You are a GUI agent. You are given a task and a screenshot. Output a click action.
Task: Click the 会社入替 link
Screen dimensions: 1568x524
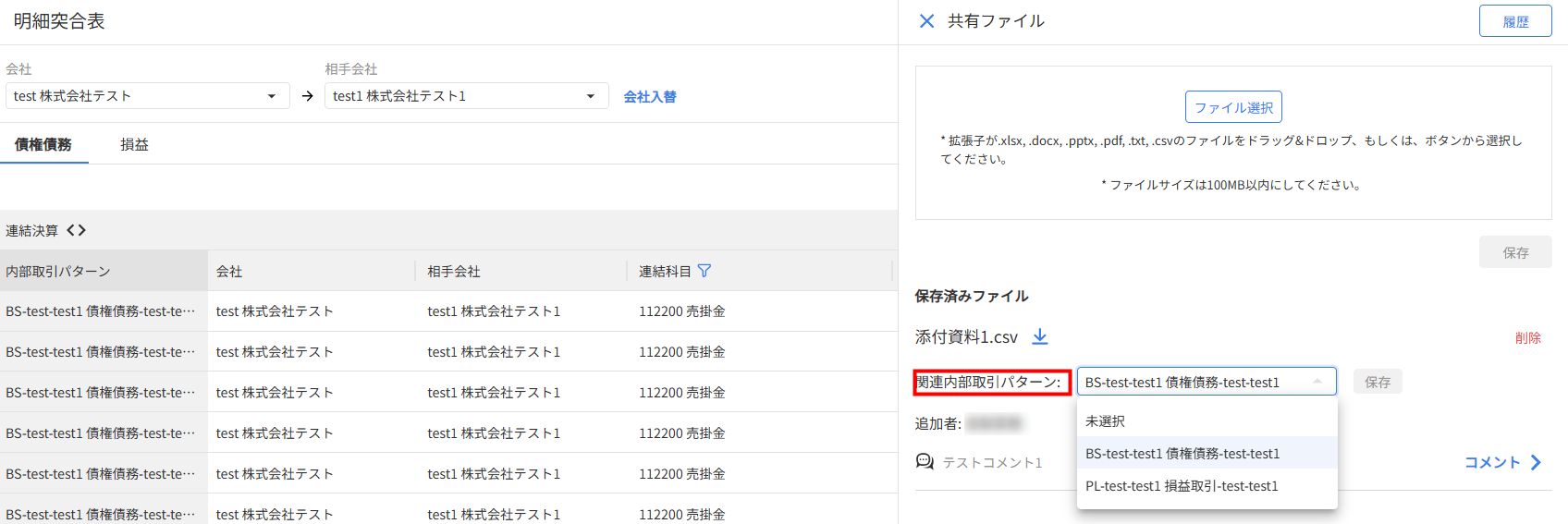click(x=650, y=97)
